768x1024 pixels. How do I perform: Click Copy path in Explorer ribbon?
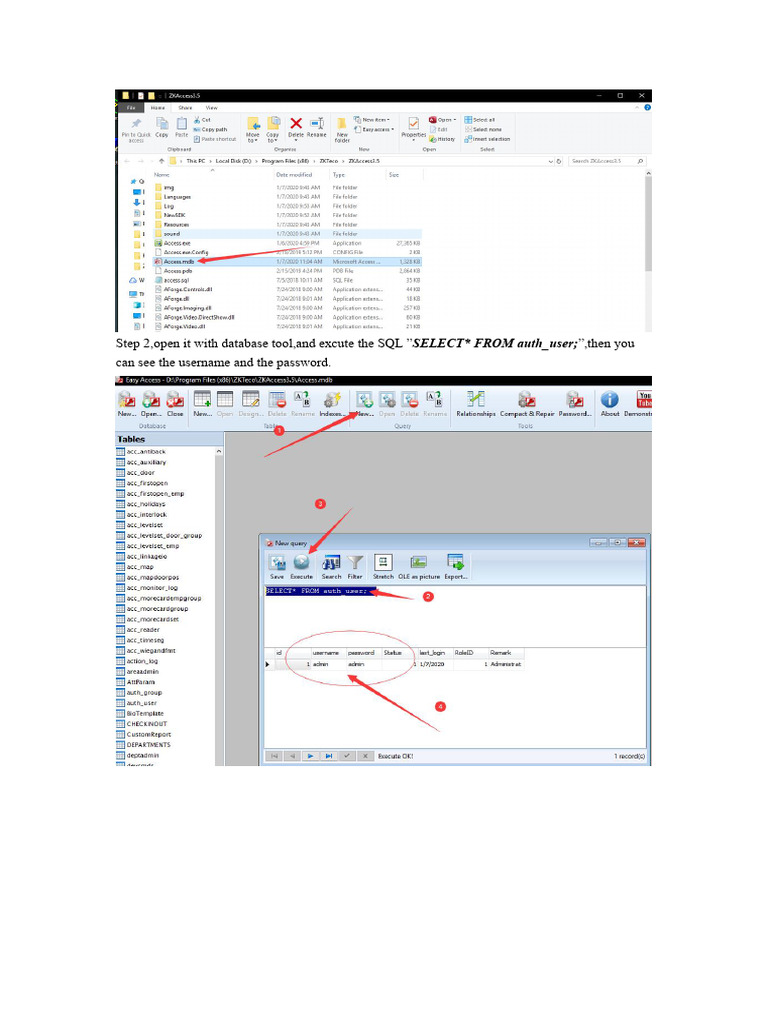(x=210, y=129)
